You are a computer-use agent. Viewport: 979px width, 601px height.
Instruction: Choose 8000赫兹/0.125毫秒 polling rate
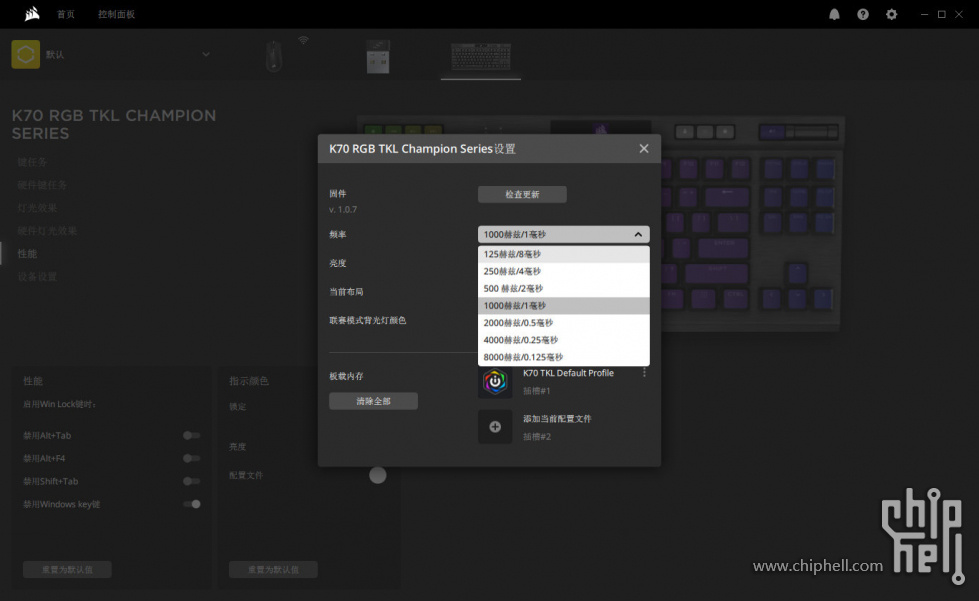pos(563,357)
